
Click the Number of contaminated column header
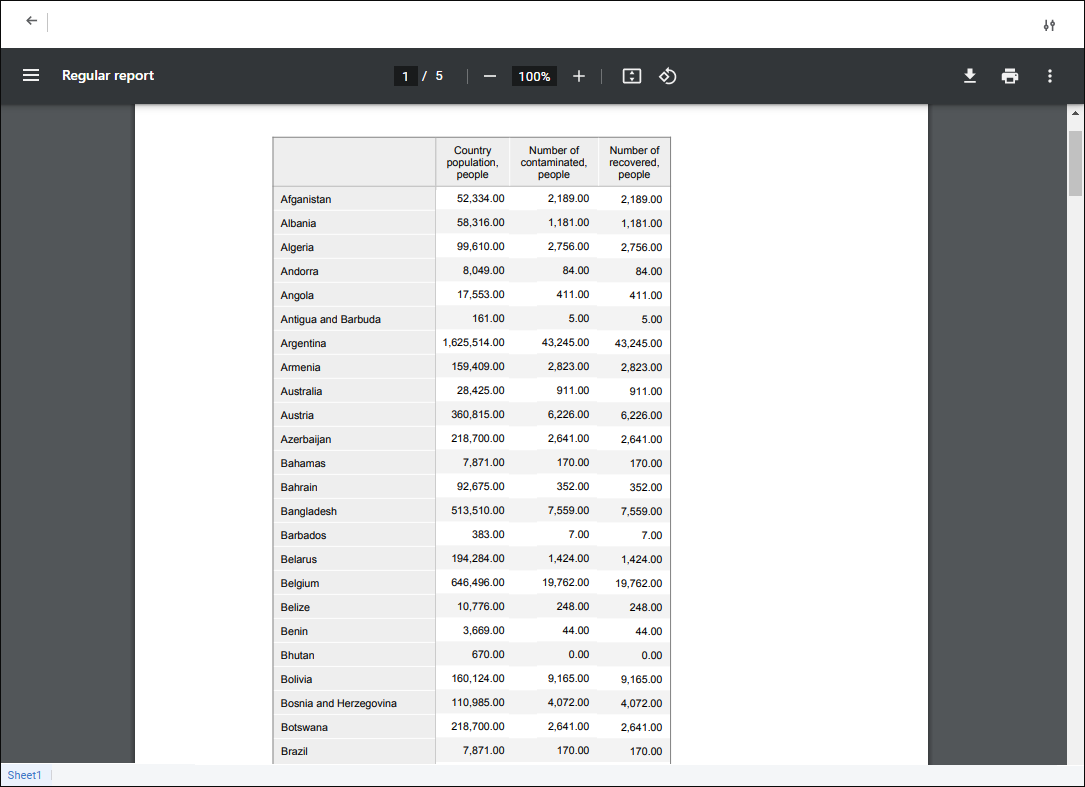pos(554,162)
